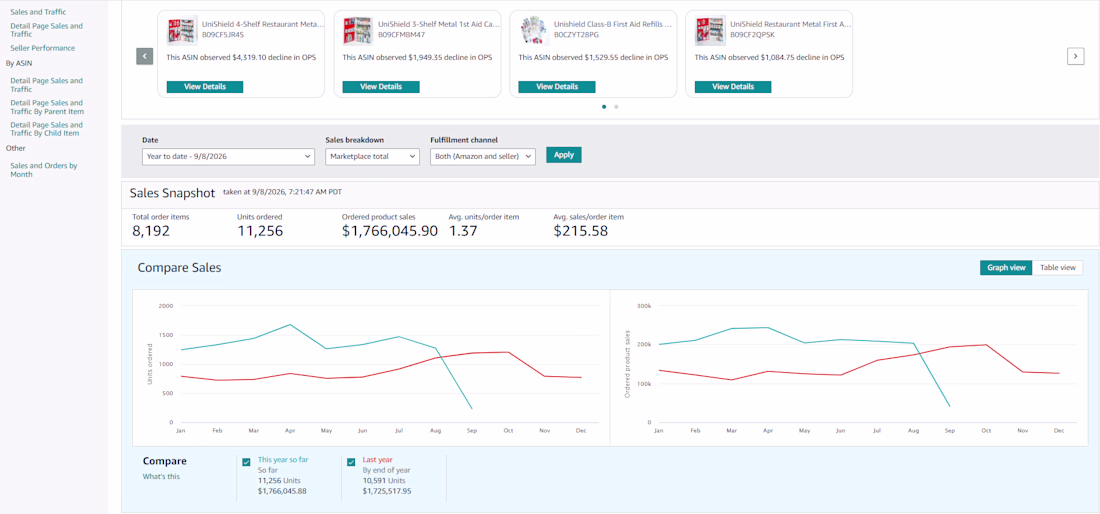Uncheck the Last year checkbox
Image resolution: width=1100 pixels, height=514 pixels.
point(351,462)
